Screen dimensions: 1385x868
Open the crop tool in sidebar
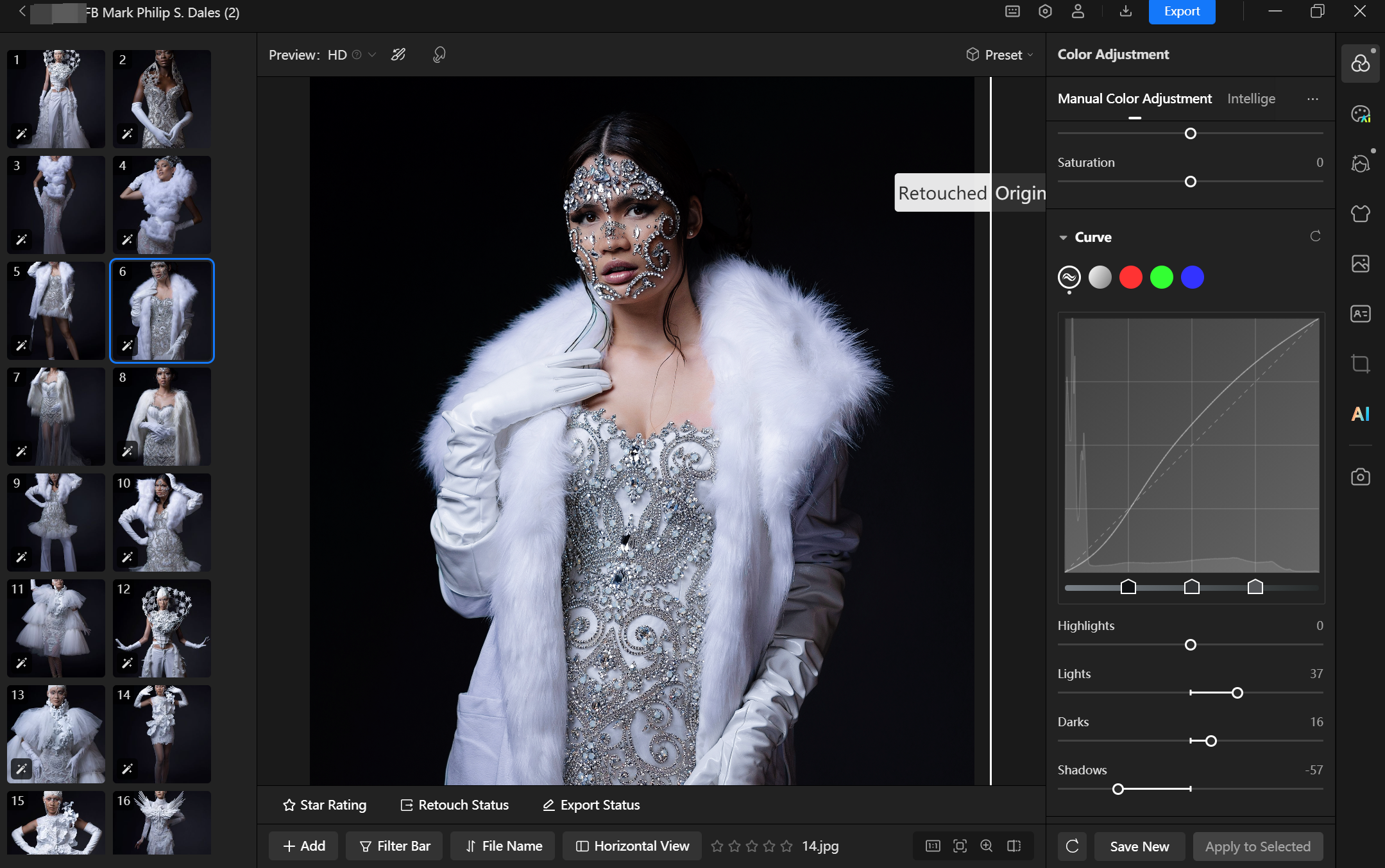1360,364
